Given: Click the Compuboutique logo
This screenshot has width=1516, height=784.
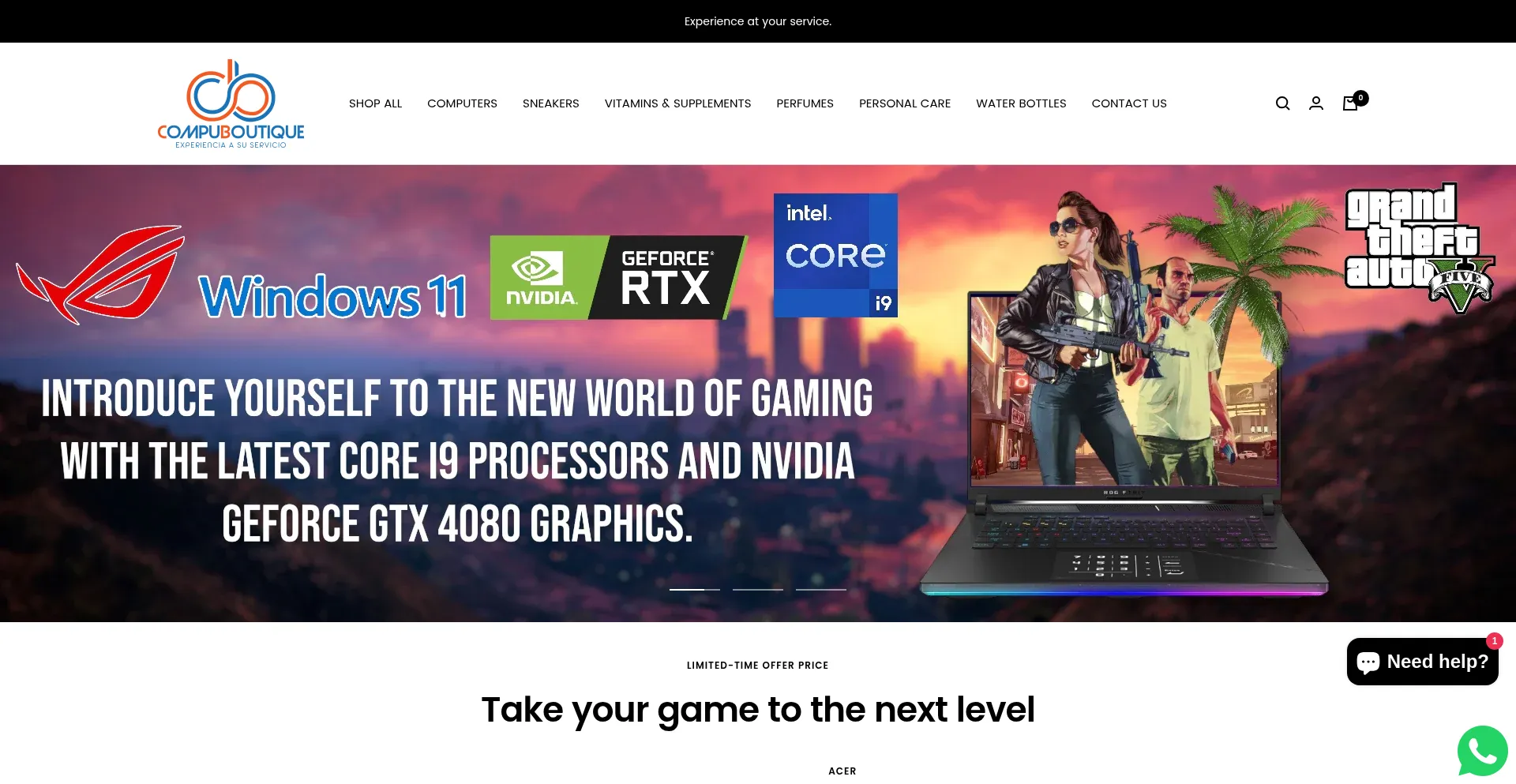Looking at the screenshot, I should pos(231,103).
